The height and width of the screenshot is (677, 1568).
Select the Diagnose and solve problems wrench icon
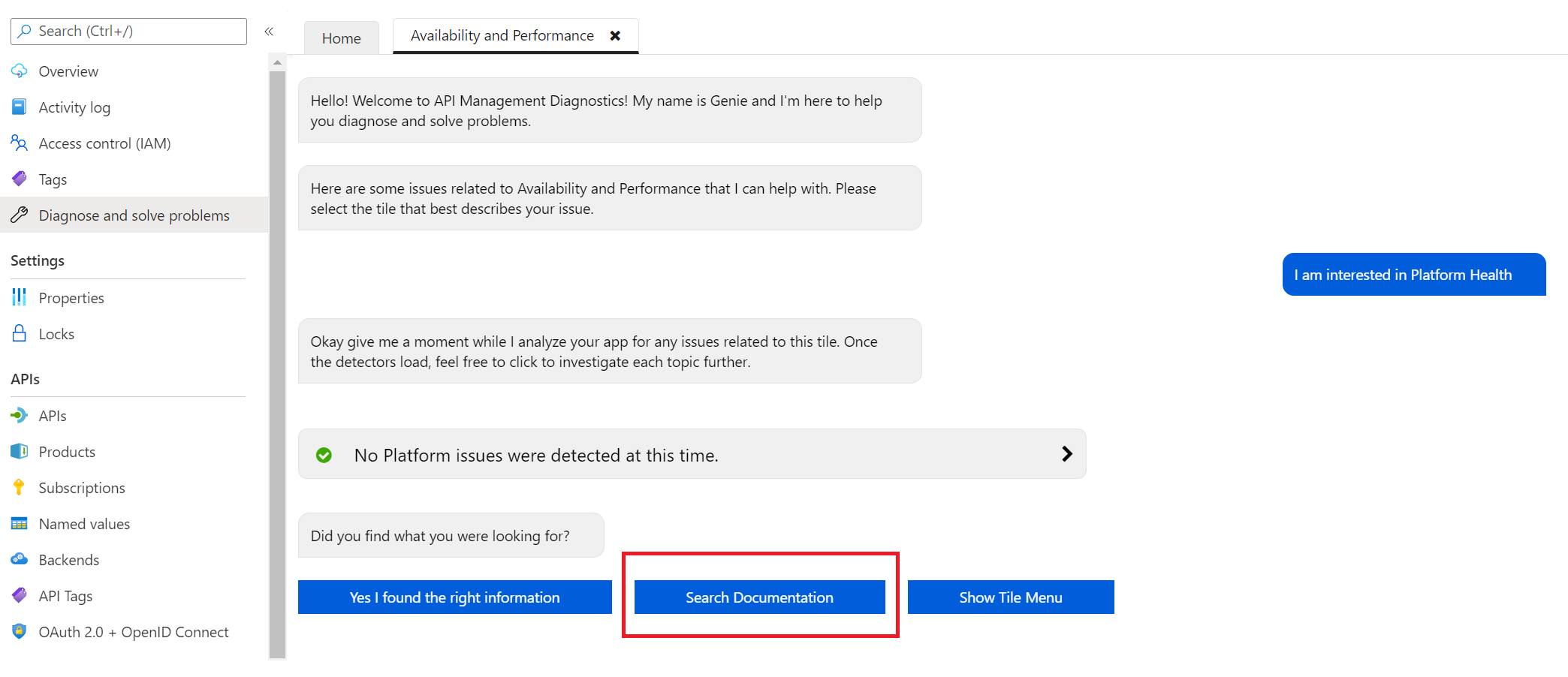tap(19, 215)
